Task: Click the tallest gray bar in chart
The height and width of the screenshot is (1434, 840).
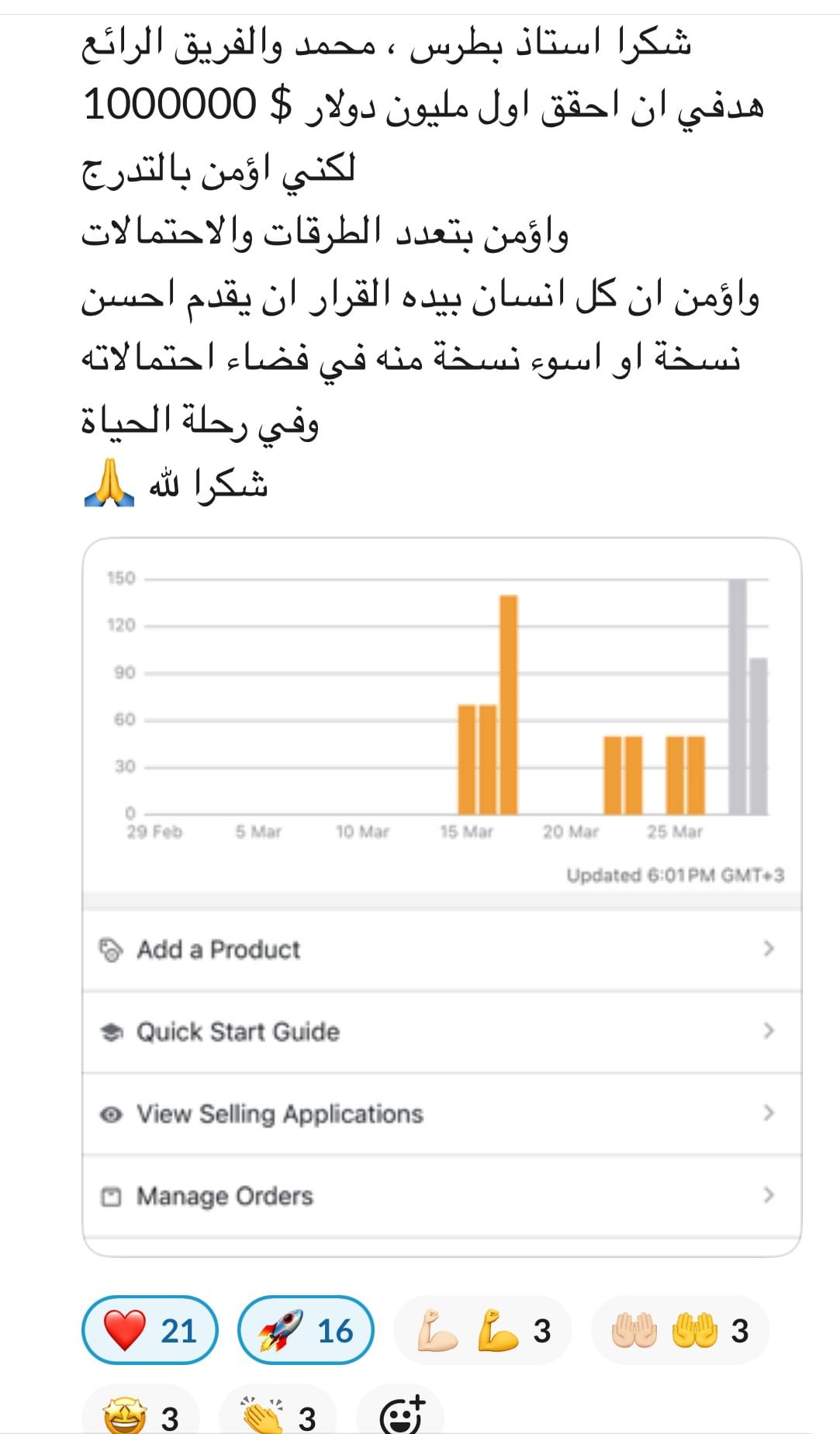Action: pyautogui.click(x=738, y=696)
